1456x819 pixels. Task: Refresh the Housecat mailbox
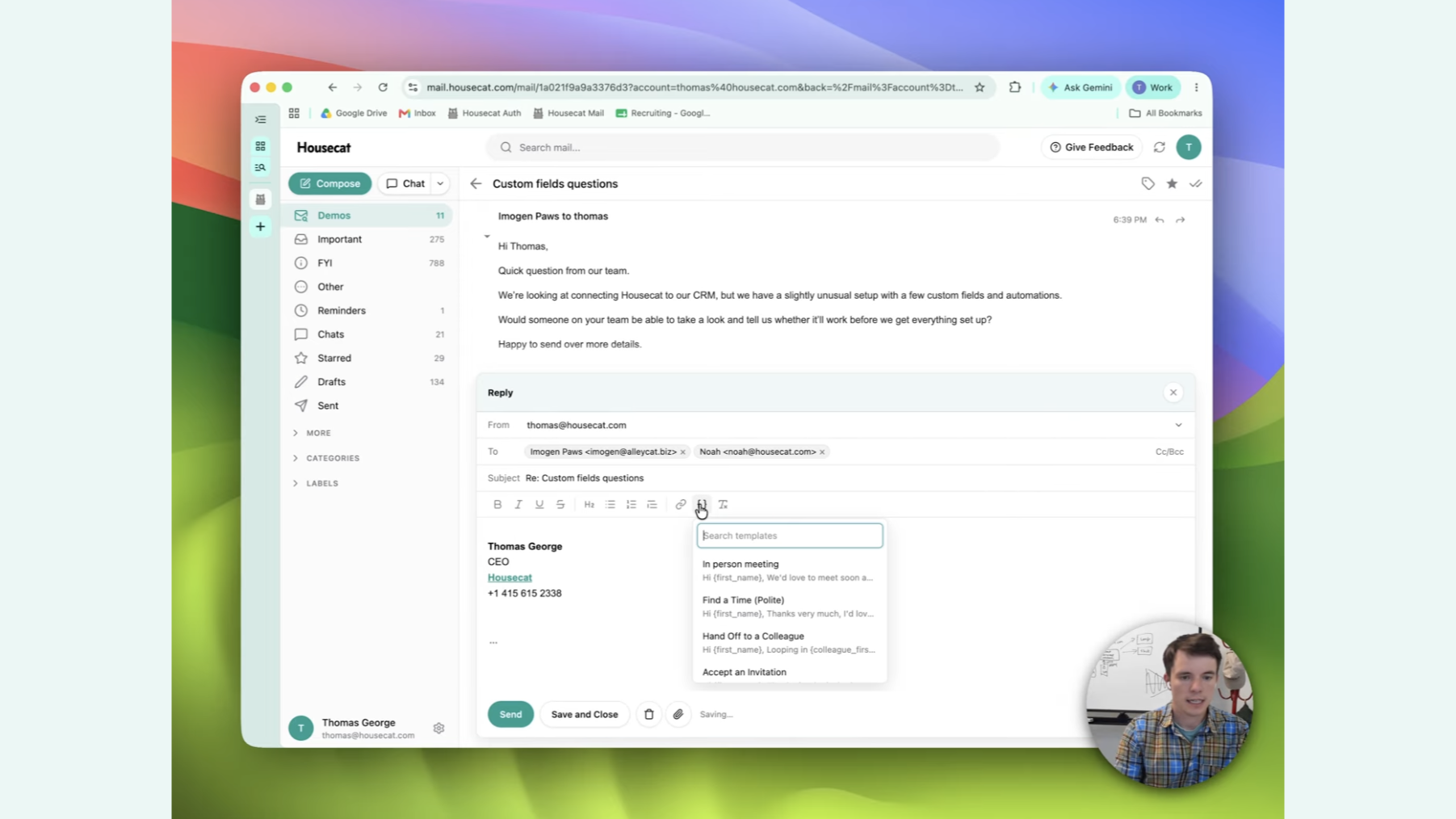(1160, 147)
